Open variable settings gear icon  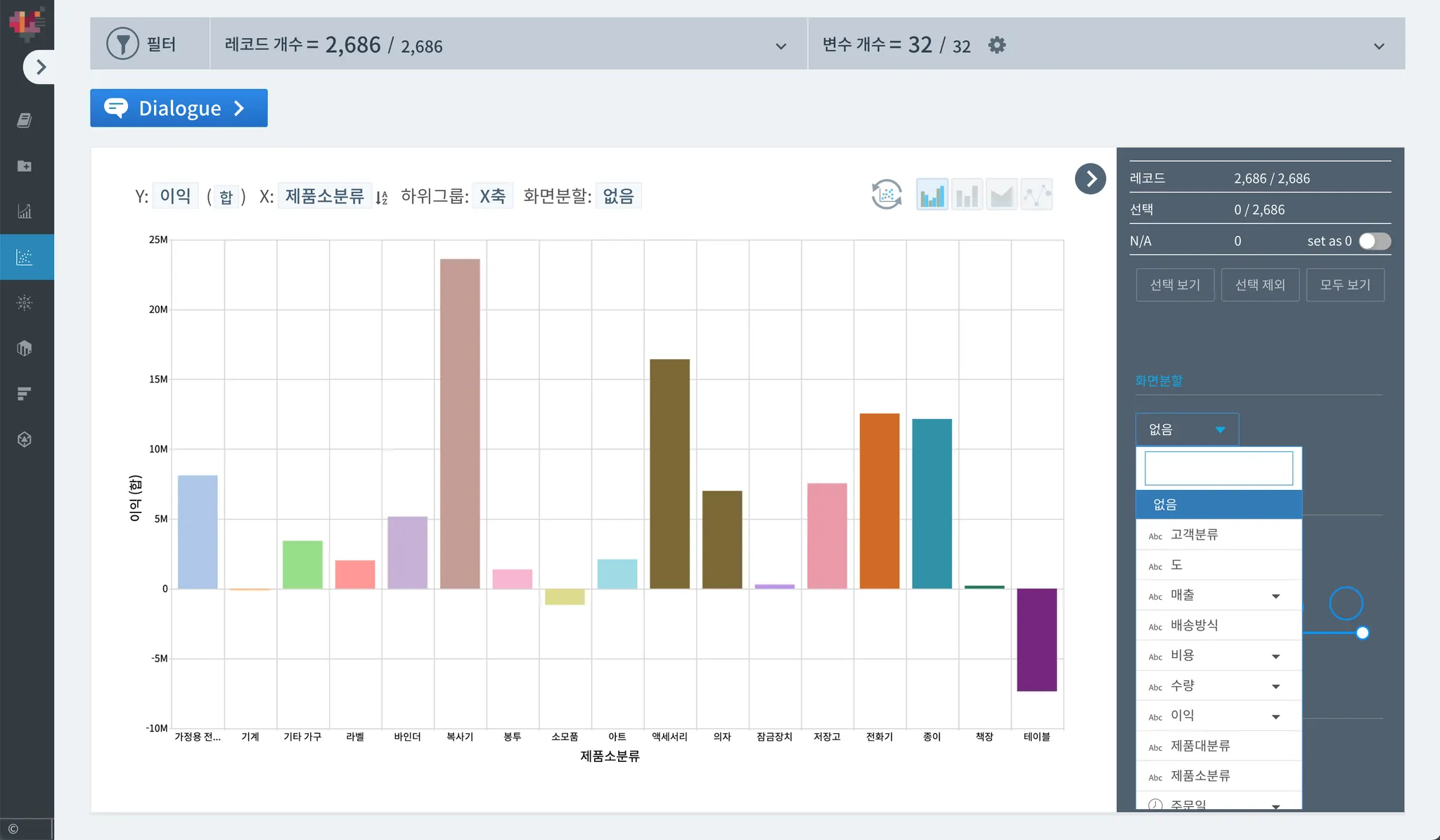pyautogui.click(x=996, y=45)
